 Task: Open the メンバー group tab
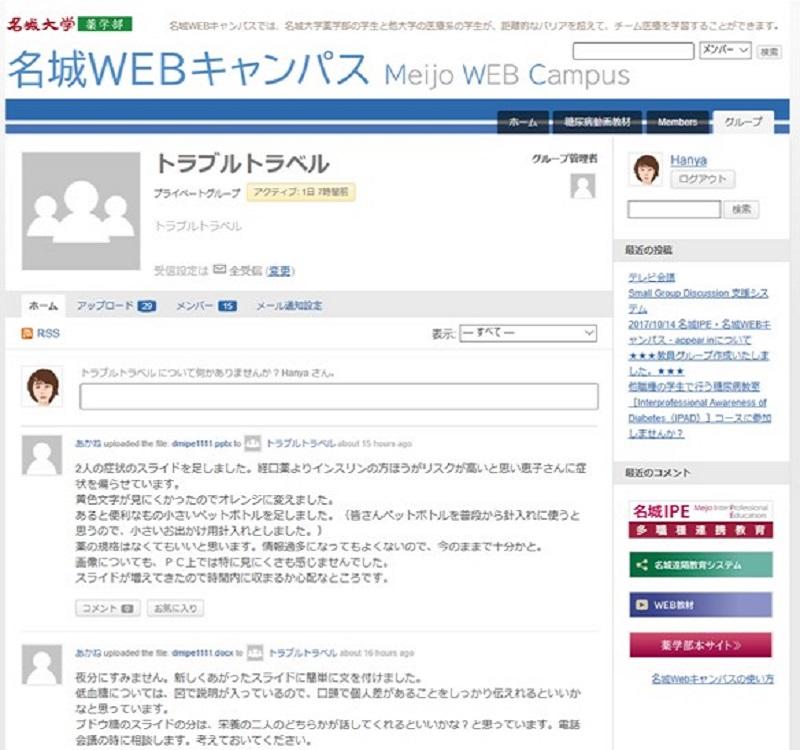pyautogui.click(x=206, y=306)
